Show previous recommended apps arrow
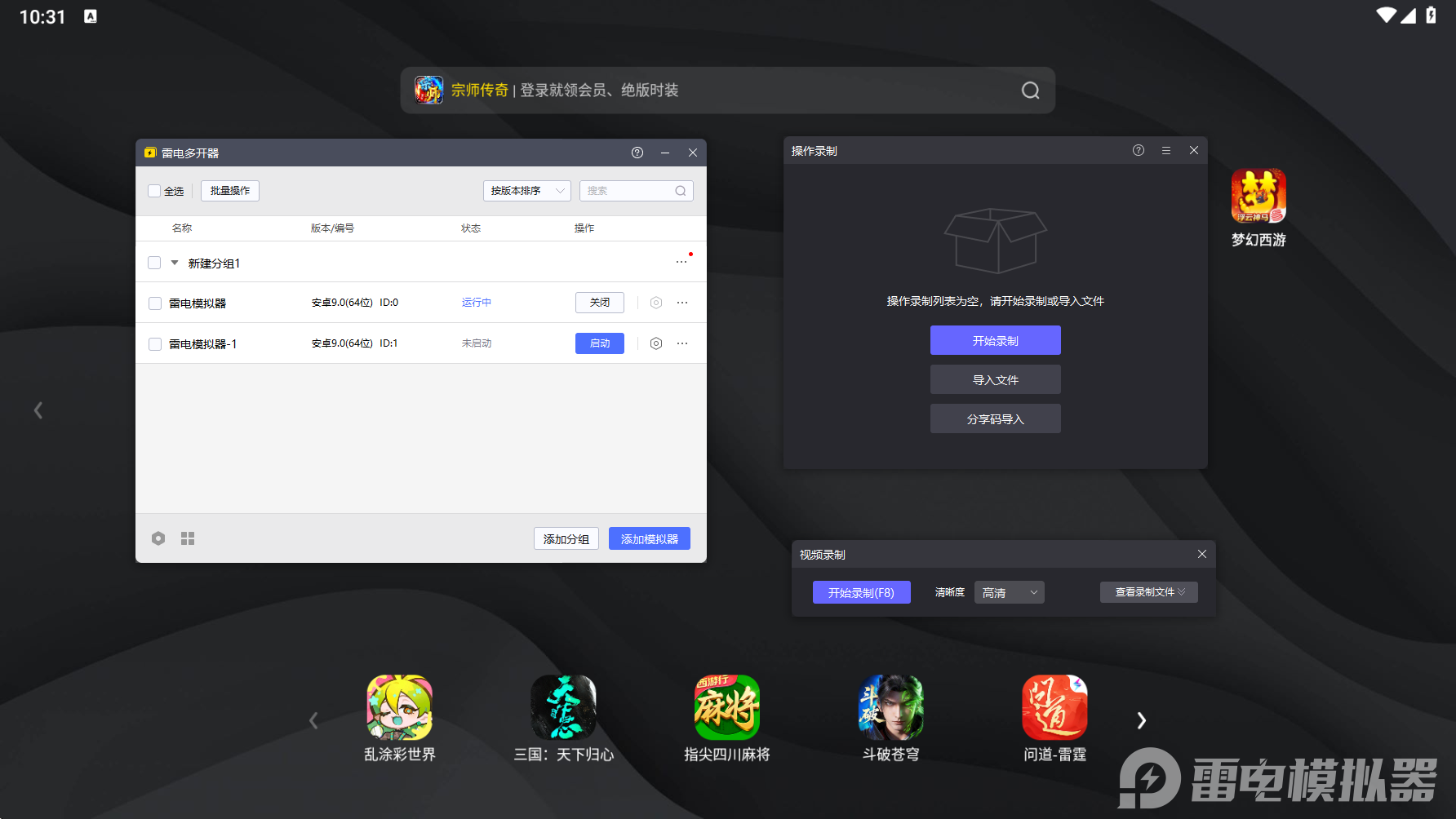The width and height of the screenshot is (1456, 819). click(313, 720)
